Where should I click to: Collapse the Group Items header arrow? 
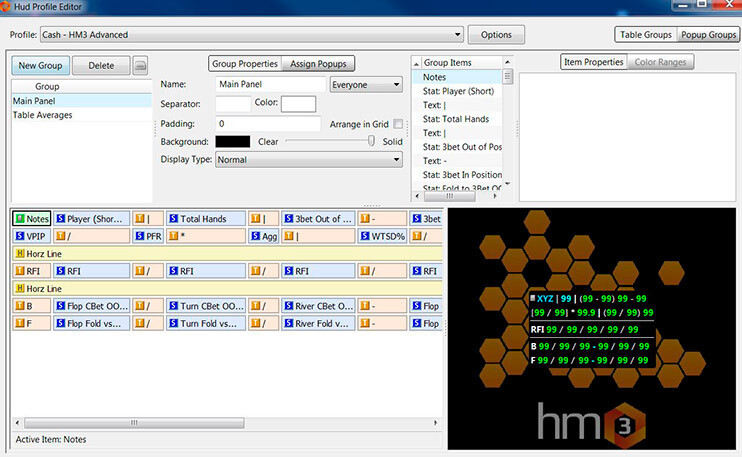(x=416, y=63)
